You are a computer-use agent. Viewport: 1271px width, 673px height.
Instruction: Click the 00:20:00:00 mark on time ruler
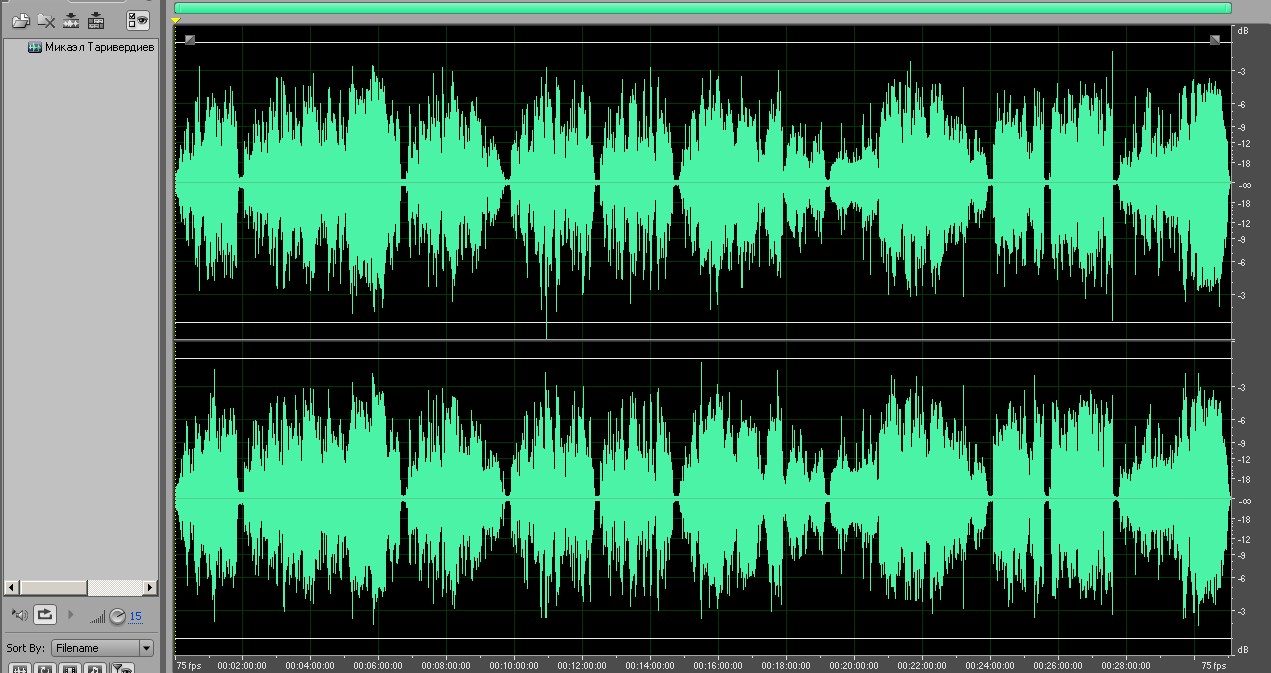click(x=854, y=665)
